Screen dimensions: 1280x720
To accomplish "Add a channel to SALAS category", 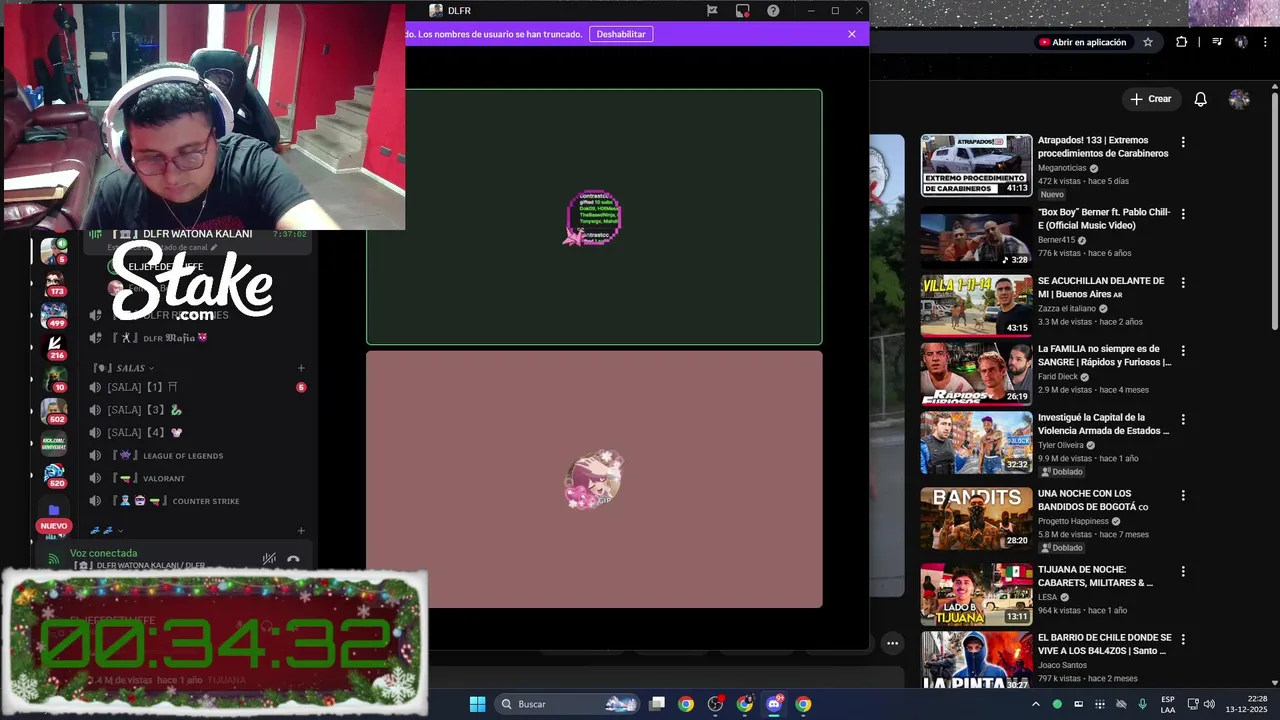I will click(x=301, y=368).
